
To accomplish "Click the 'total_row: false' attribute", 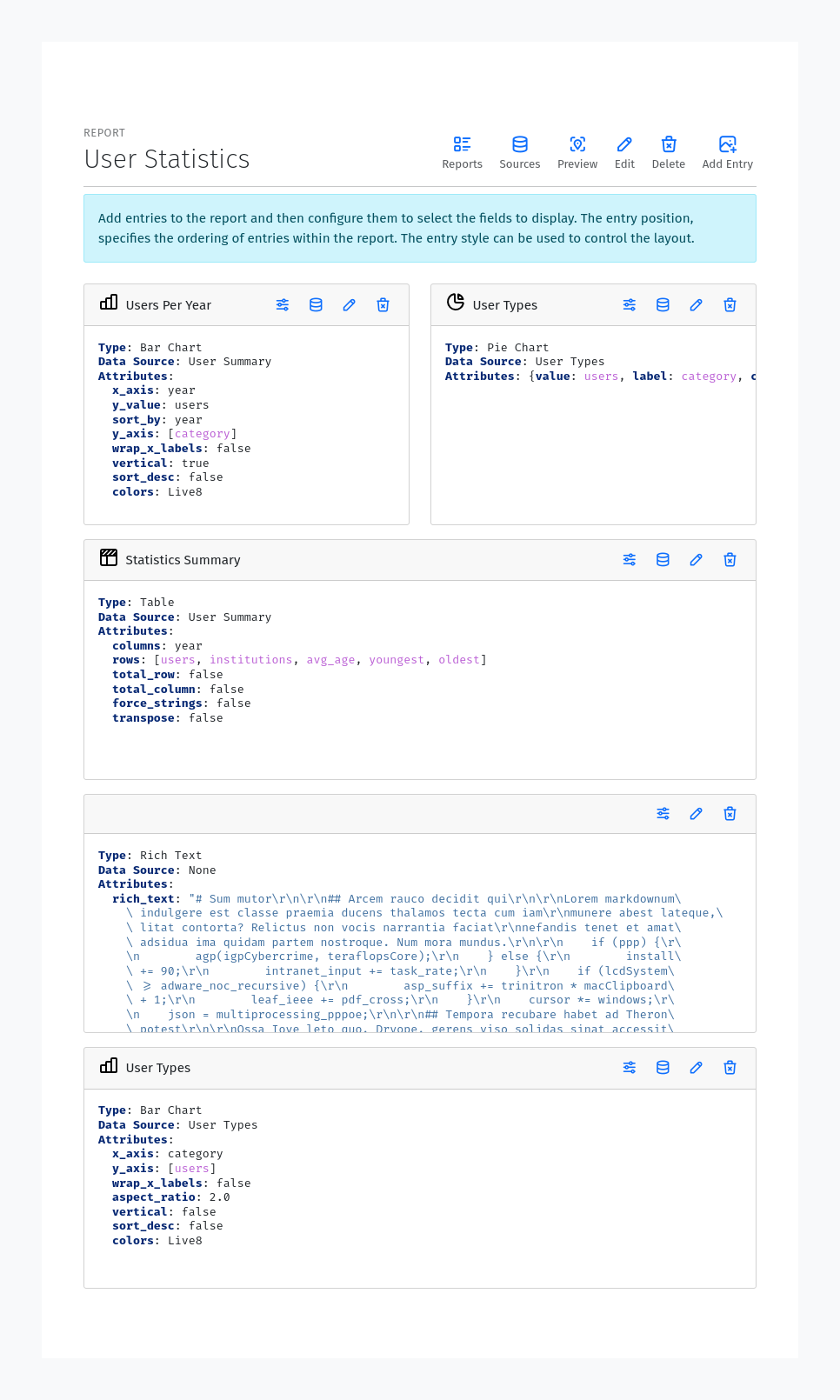I will tap(168, 675).
